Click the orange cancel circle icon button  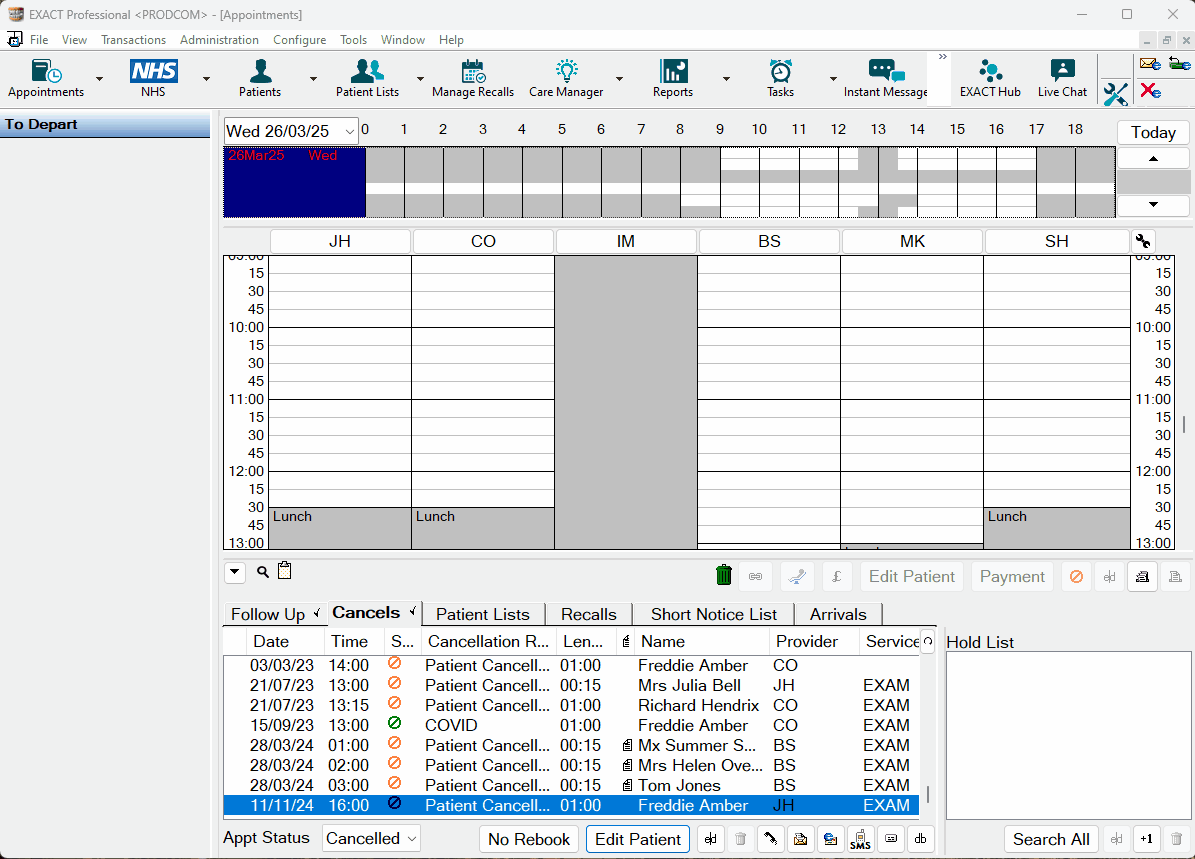pyautogui.click(x=1076, y=576)
